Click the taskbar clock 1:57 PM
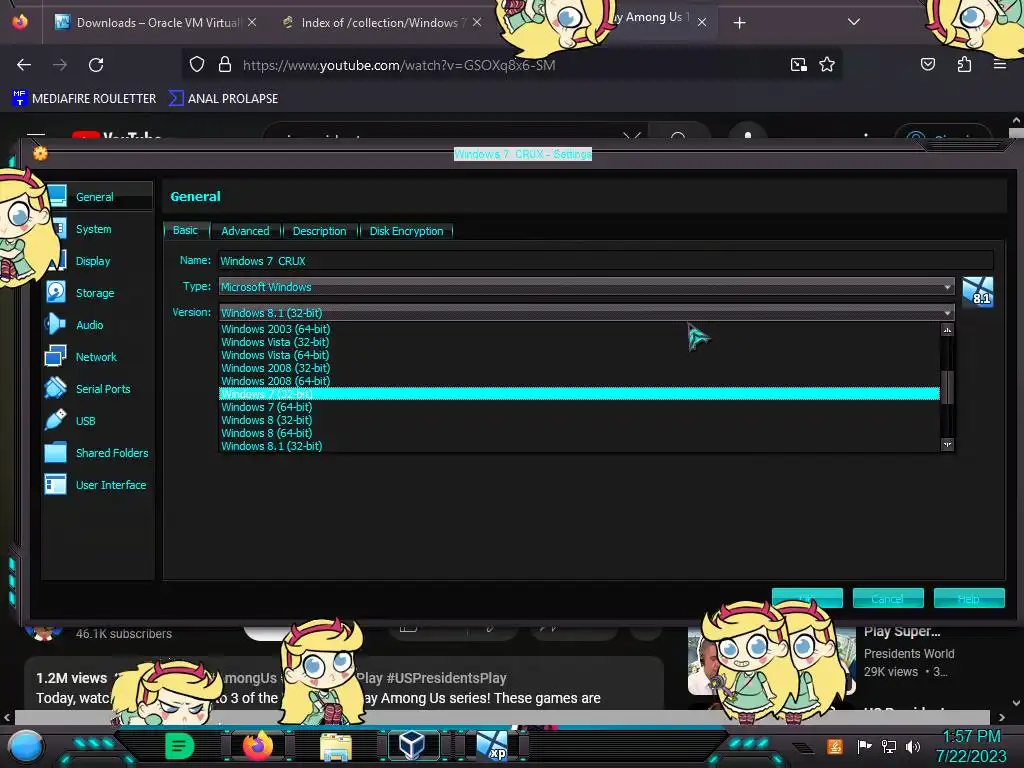Image resolution: width=1024 pixels, height=768 pixels. pos(972,737)
